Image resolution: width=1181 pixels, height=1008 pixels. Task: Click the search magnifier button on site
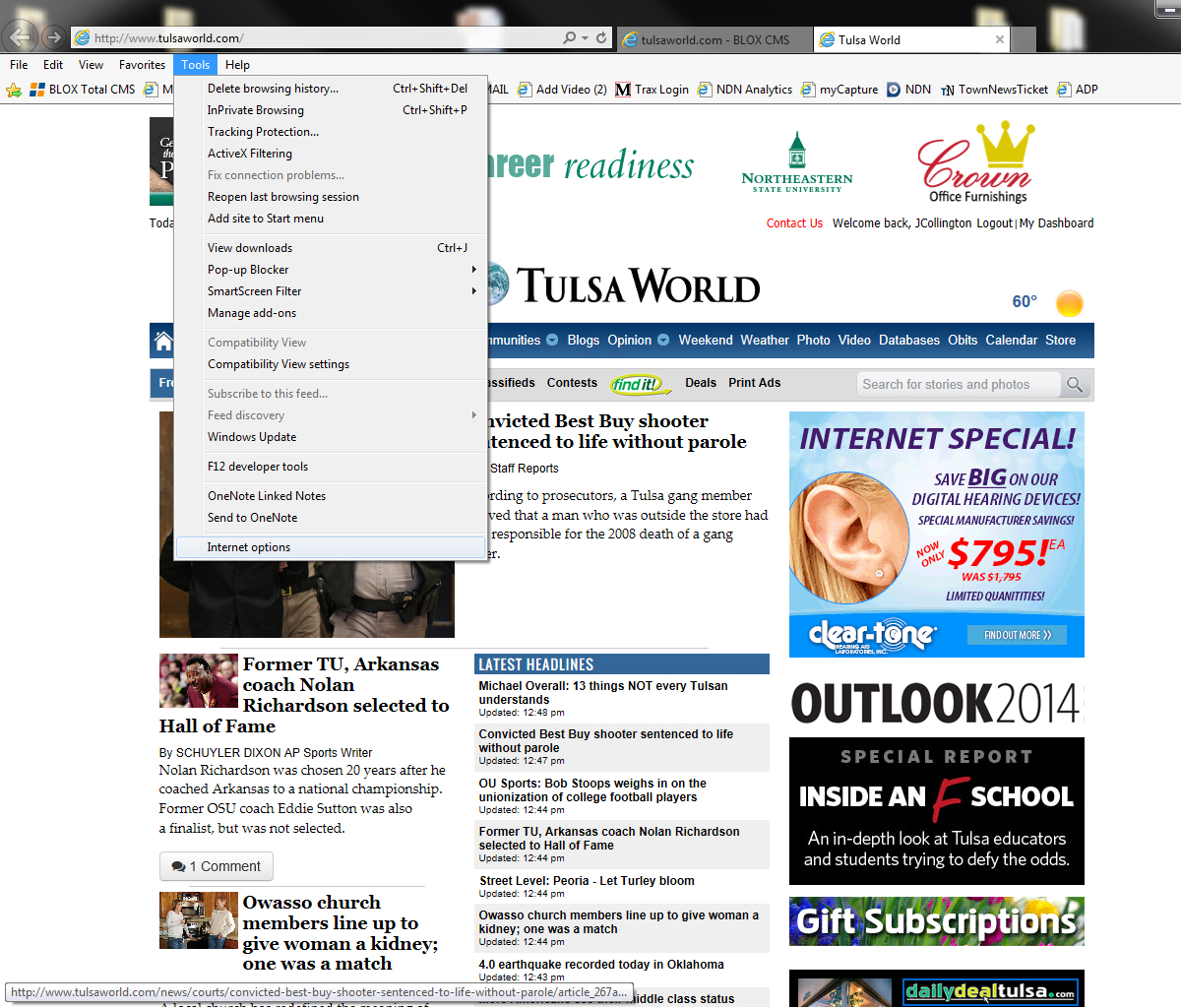[1075, 384]
